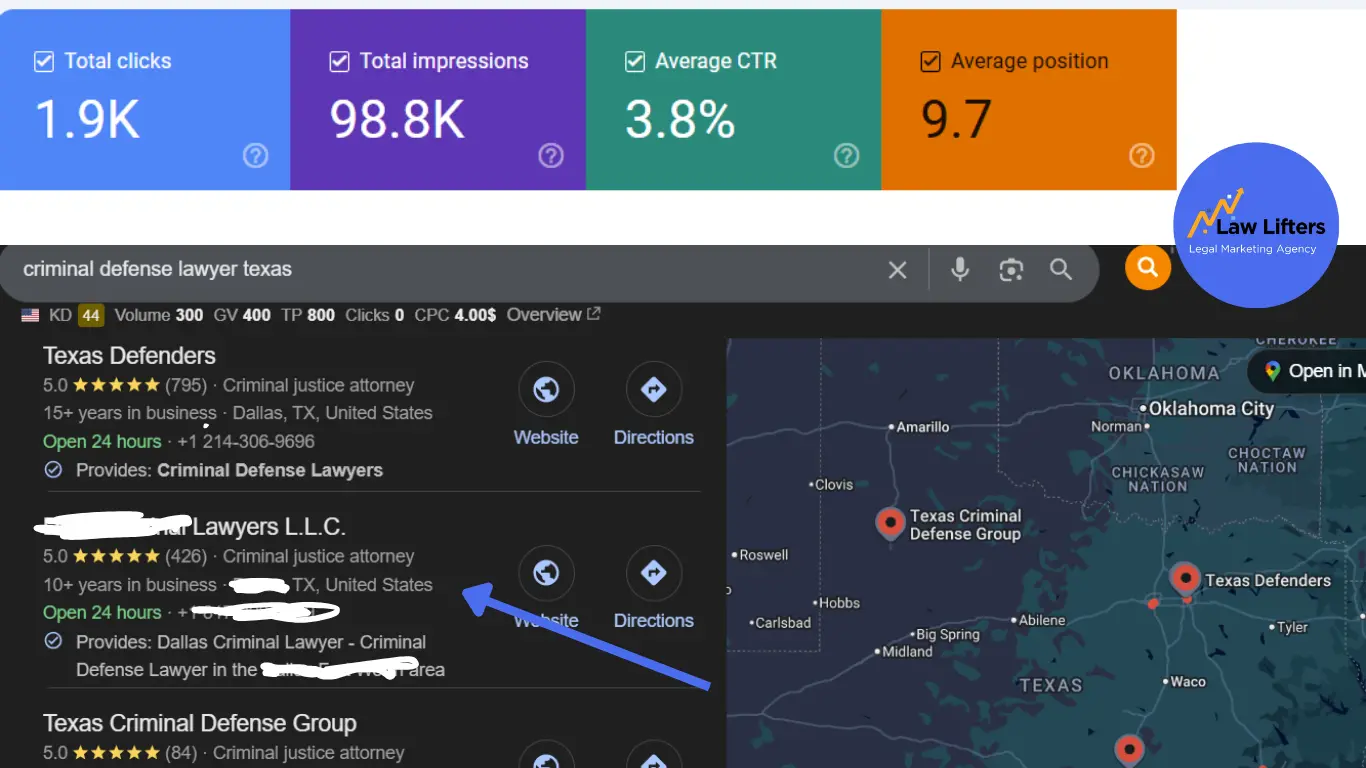Open the Overview link in SEO bar

[553, 315]
